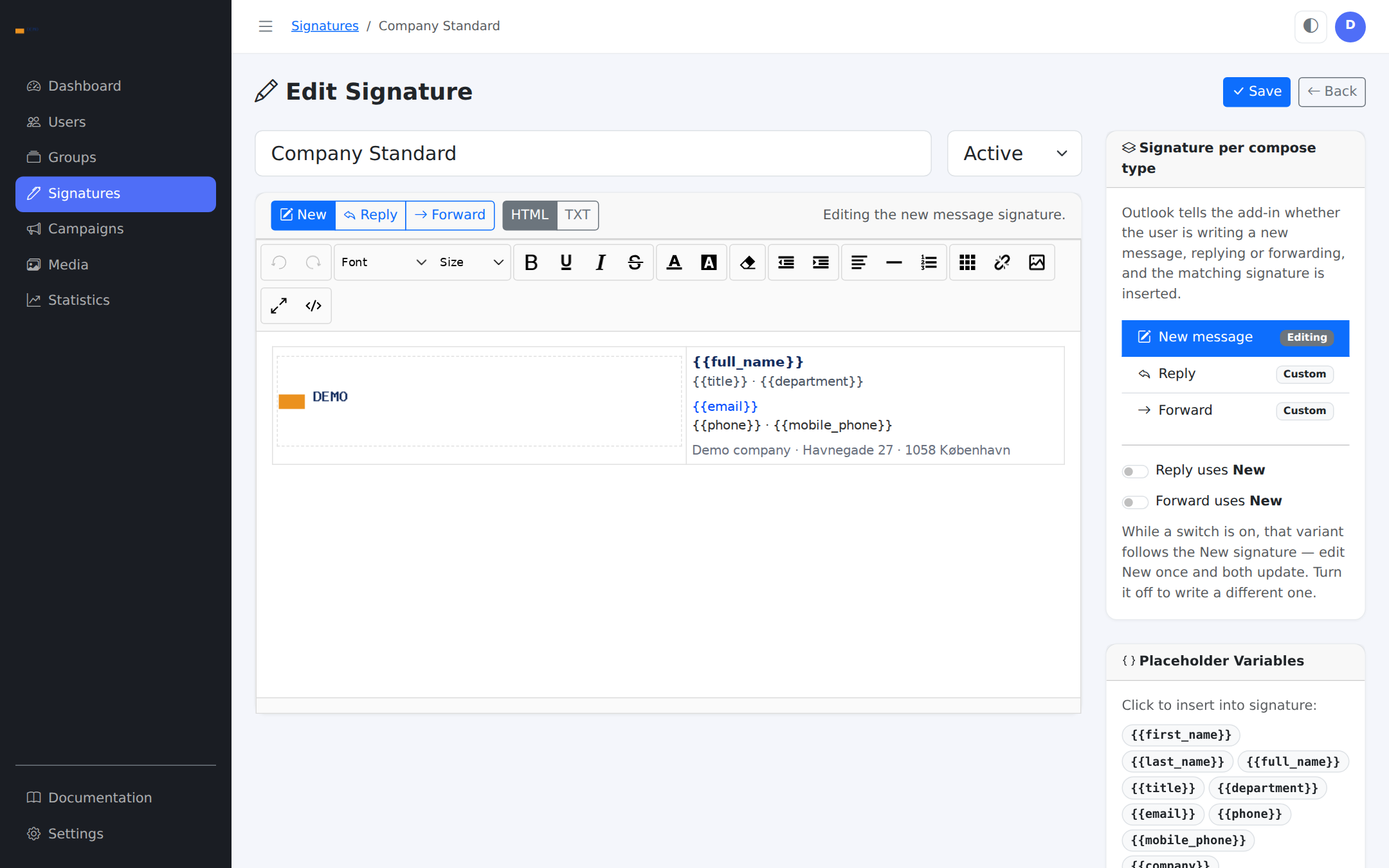Switch to source code view
The image size is (1389, 868).
coord(313,305)
